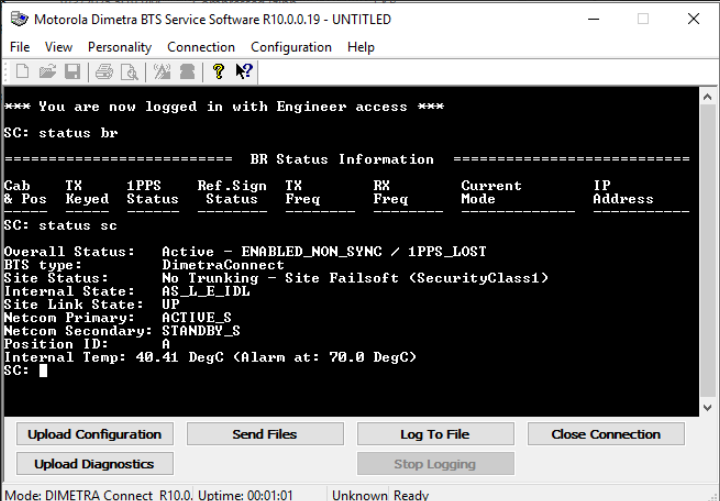720x501 pixels.
Task: Click the terminal scrollbar down arrow
Action: pos(707,407)
